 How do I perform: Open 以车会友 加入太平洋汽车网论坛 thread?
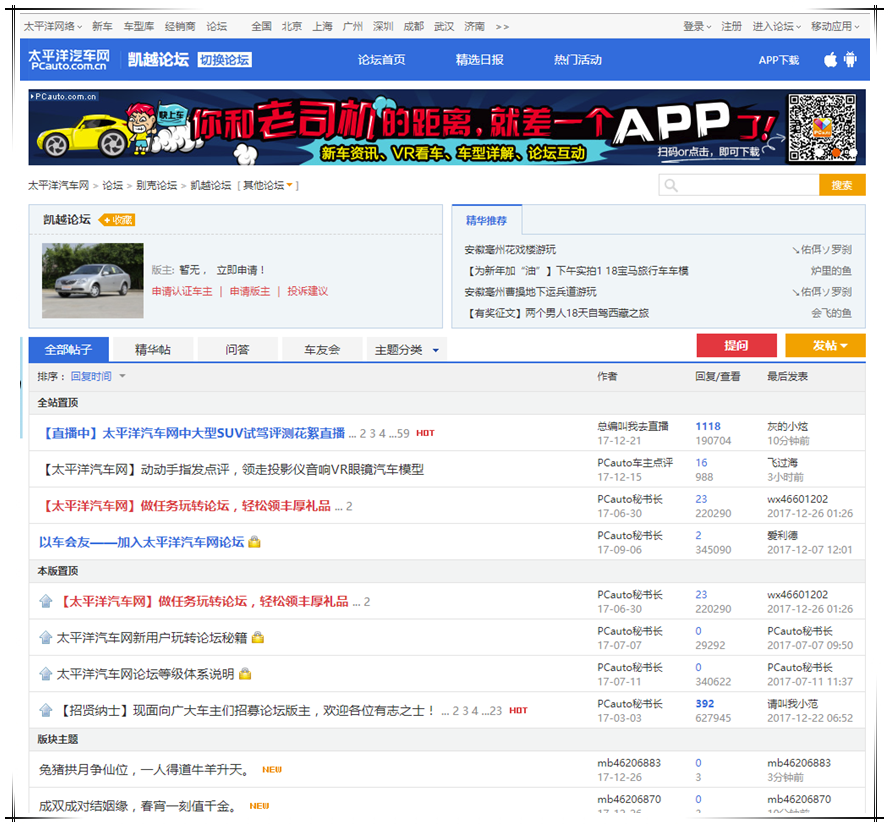pos(141,542)
